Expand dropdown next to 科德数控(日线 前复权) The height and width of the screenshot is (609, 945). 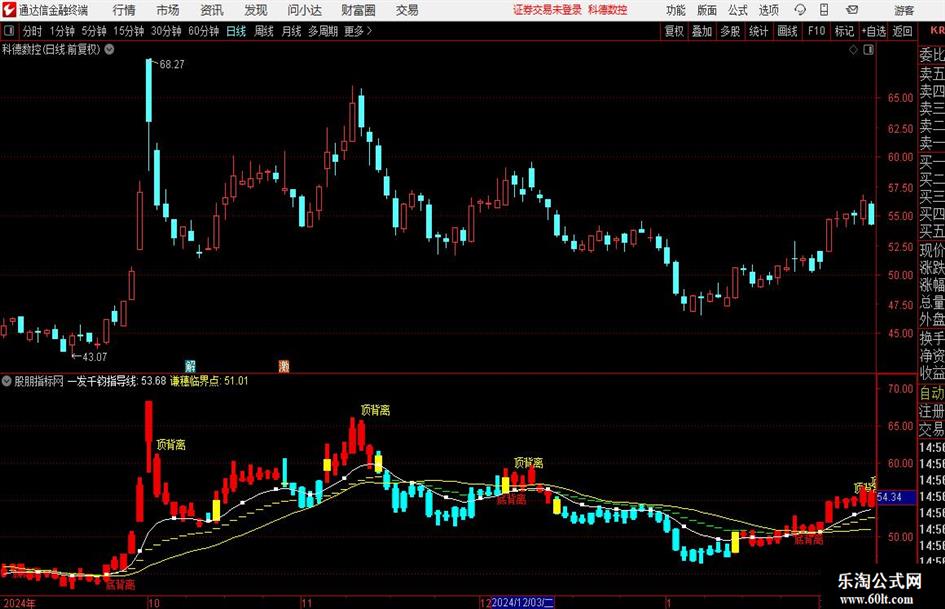point(109,49)
